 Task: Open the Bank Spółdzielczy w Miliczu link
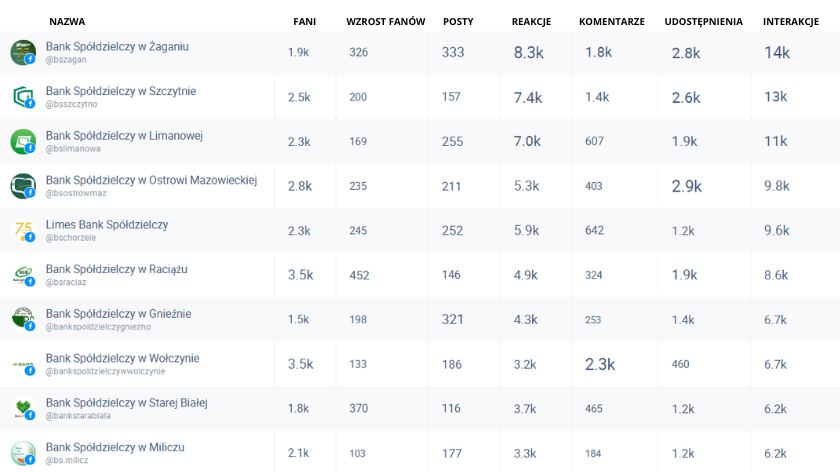coord(115,447)
